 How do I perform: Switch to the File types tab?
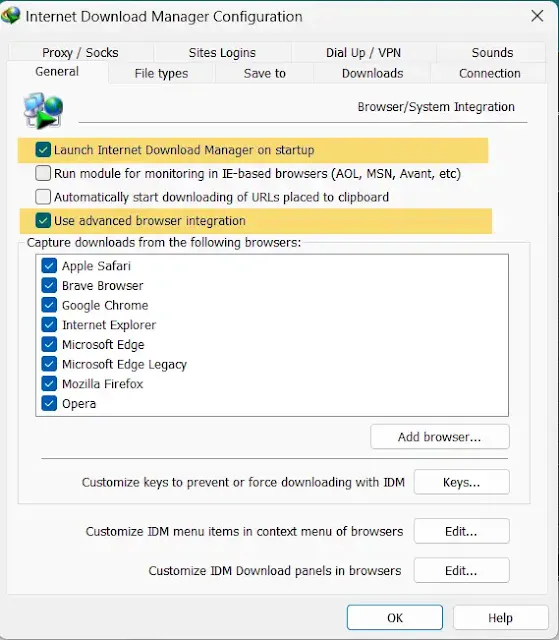tap(161, 73)
